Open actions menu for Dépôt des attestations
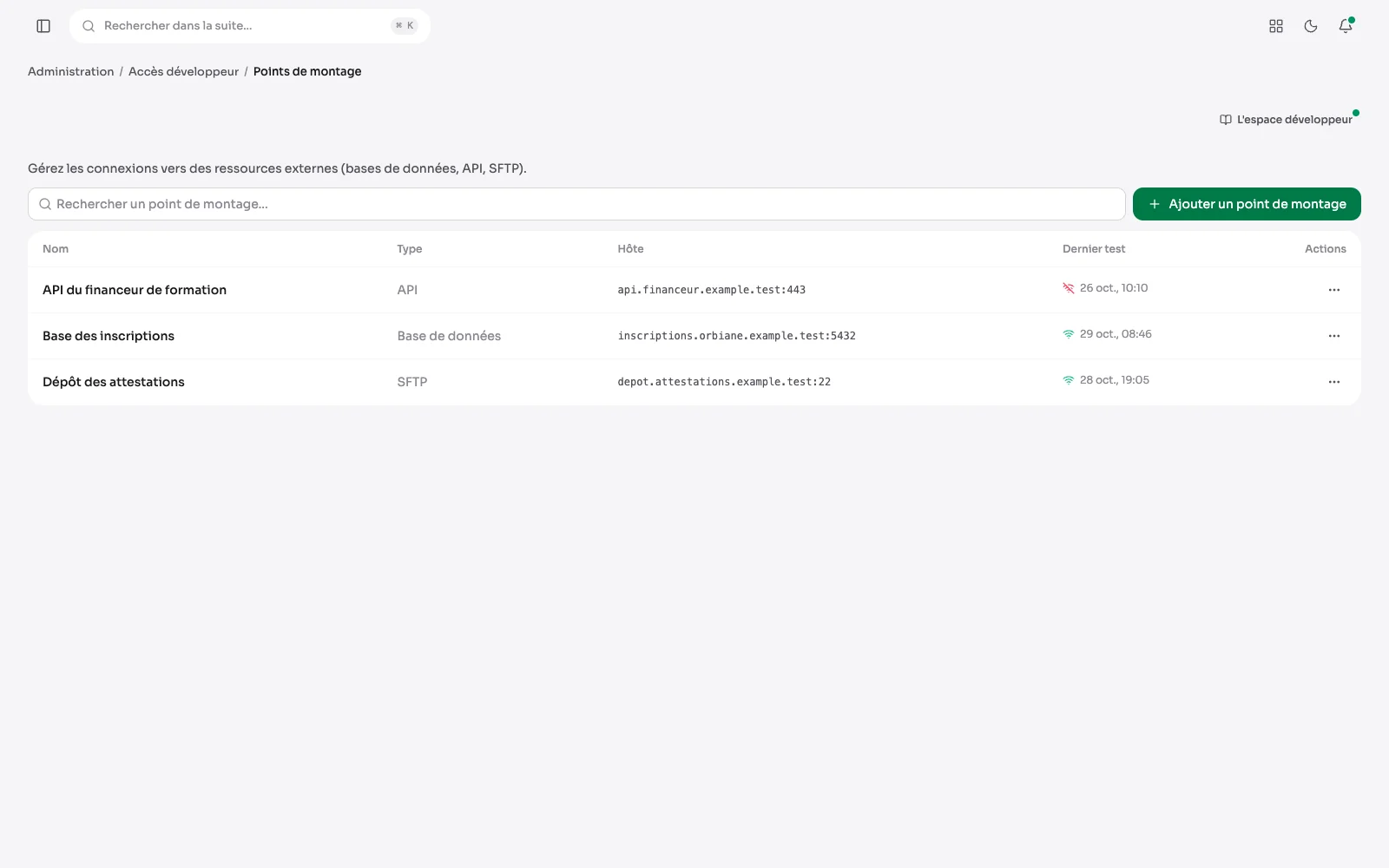This screenshot has height=868, width=1389. tap(1334, 382)
